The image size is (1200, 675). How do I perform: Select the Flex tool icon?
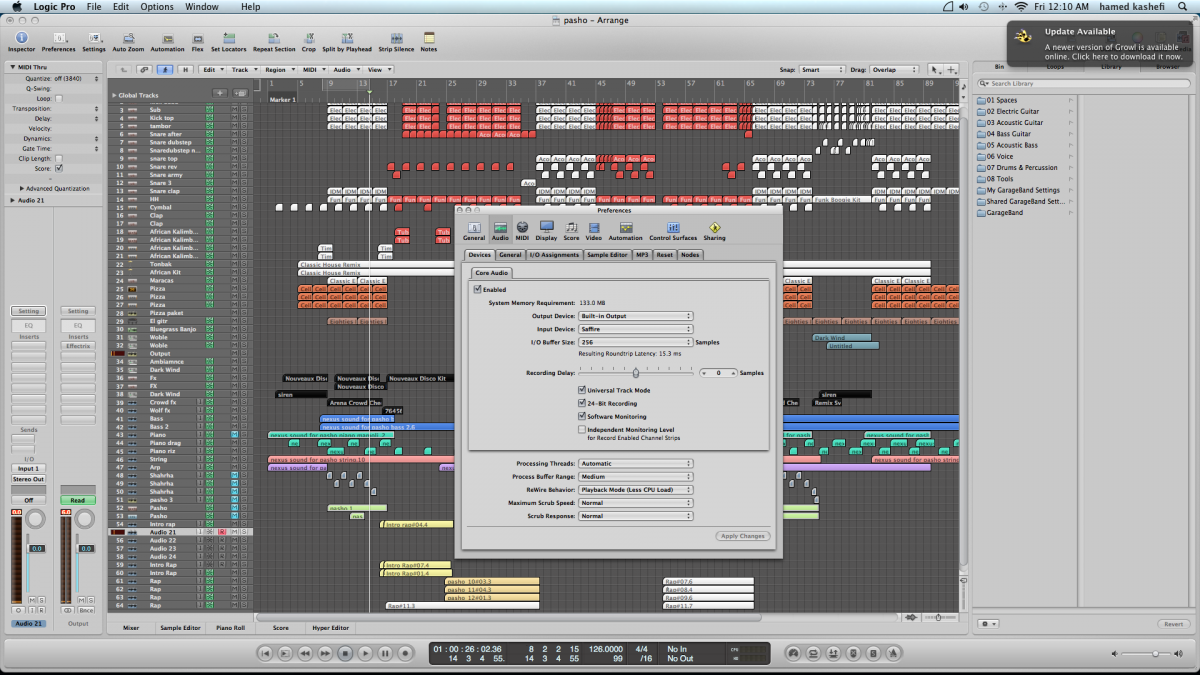197,38
